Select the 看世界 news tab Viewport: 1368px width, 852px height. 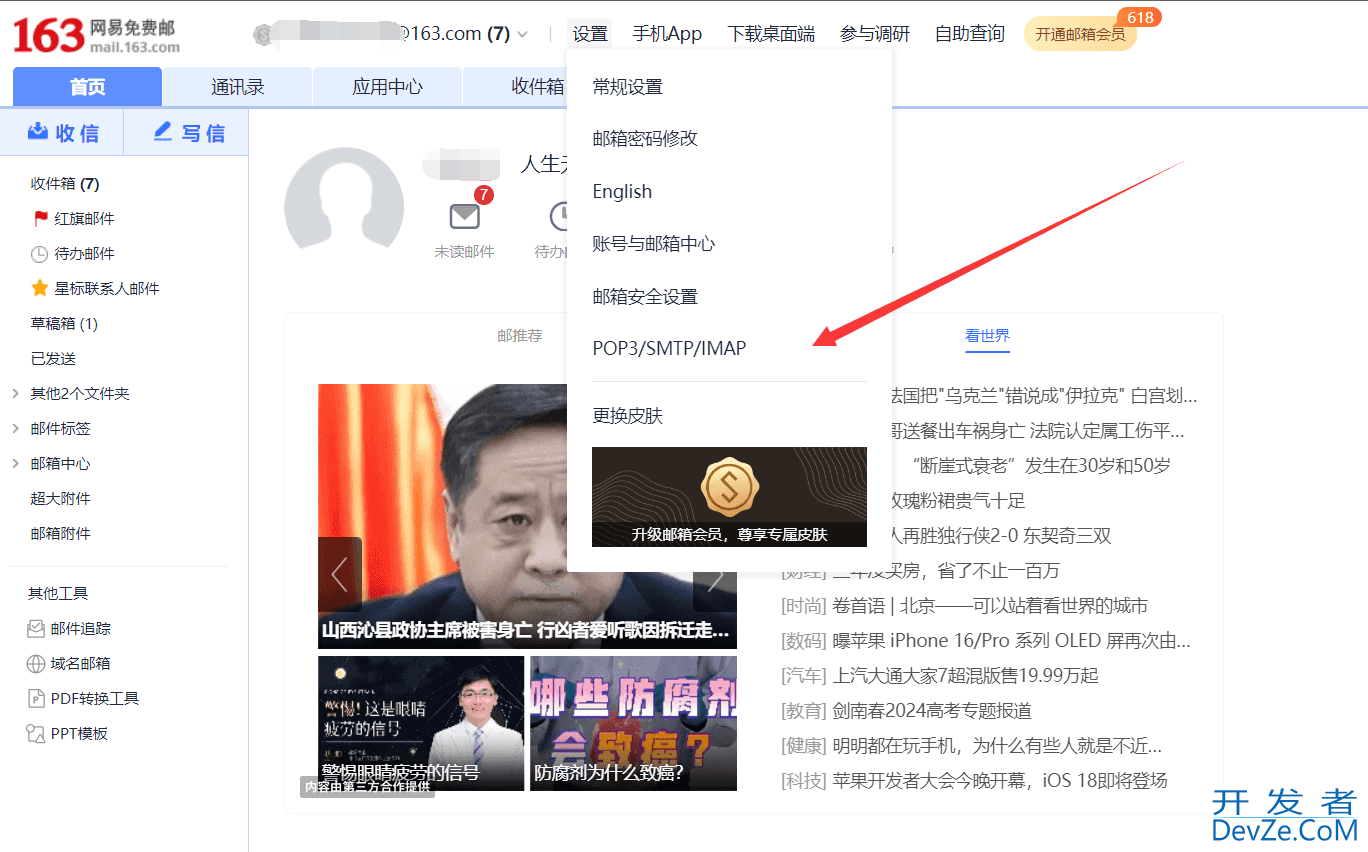click(987, 336)
